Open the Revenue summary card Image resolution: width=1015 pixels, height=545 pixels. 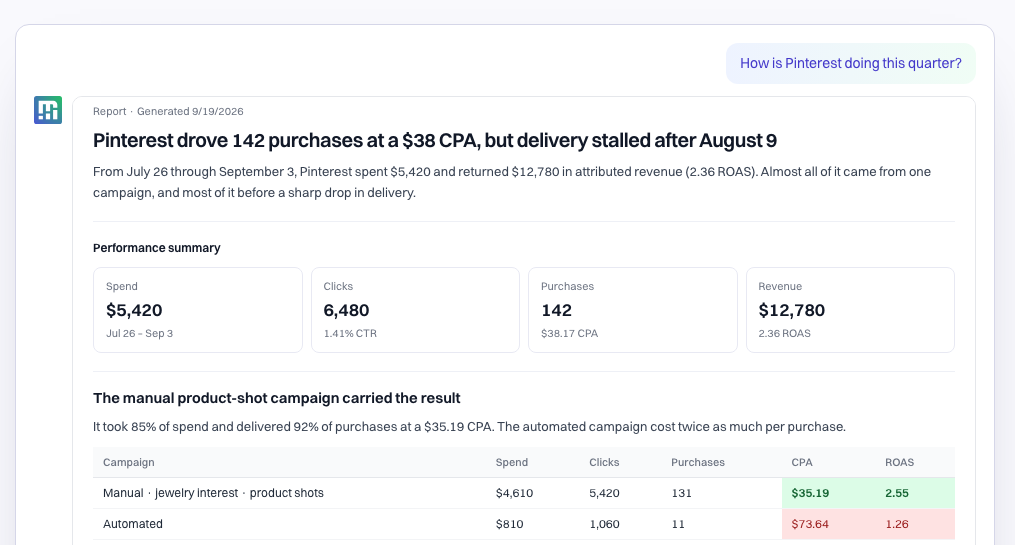851,310
